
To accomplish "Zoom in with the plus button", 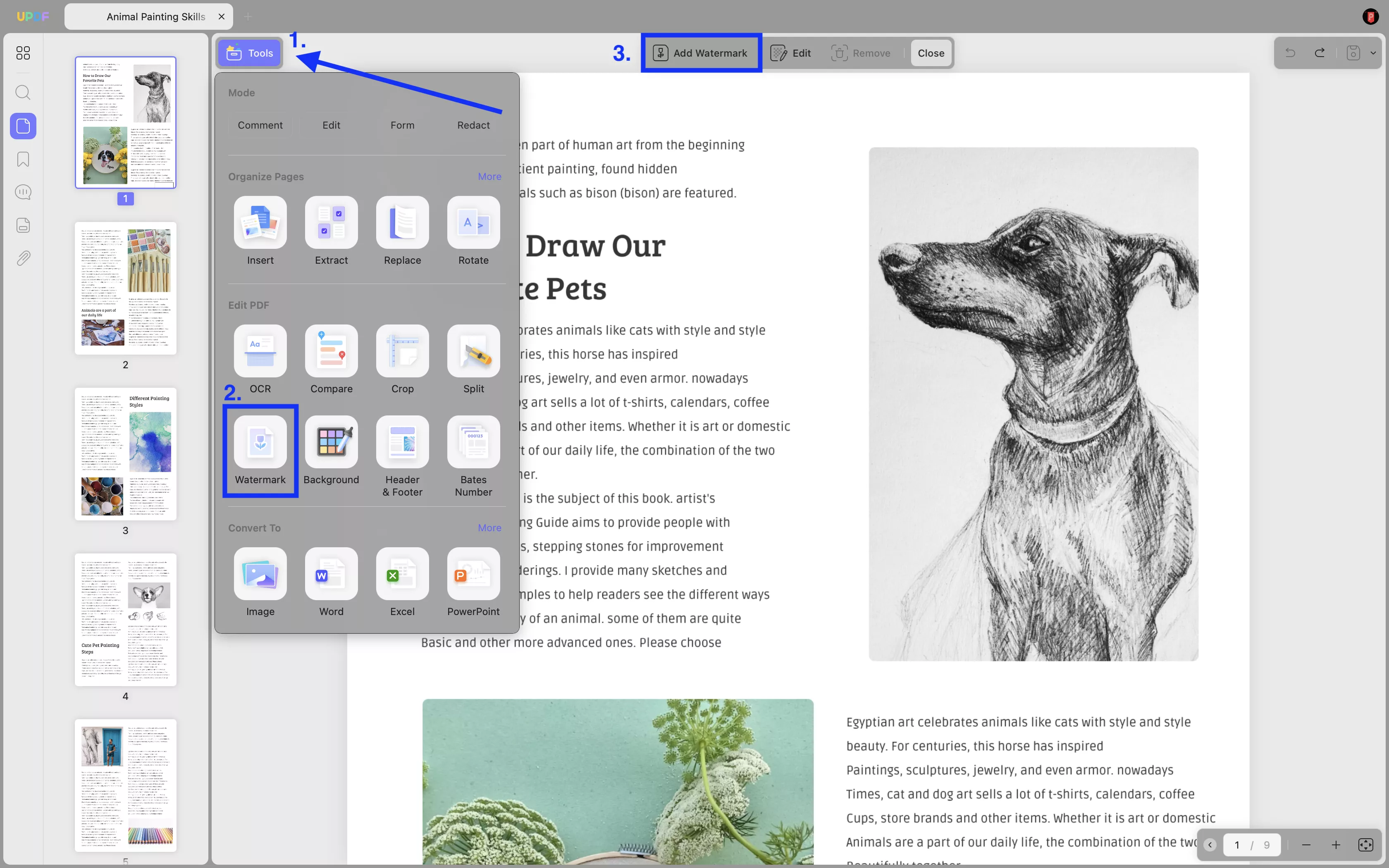I will [x=1336, y=844].
